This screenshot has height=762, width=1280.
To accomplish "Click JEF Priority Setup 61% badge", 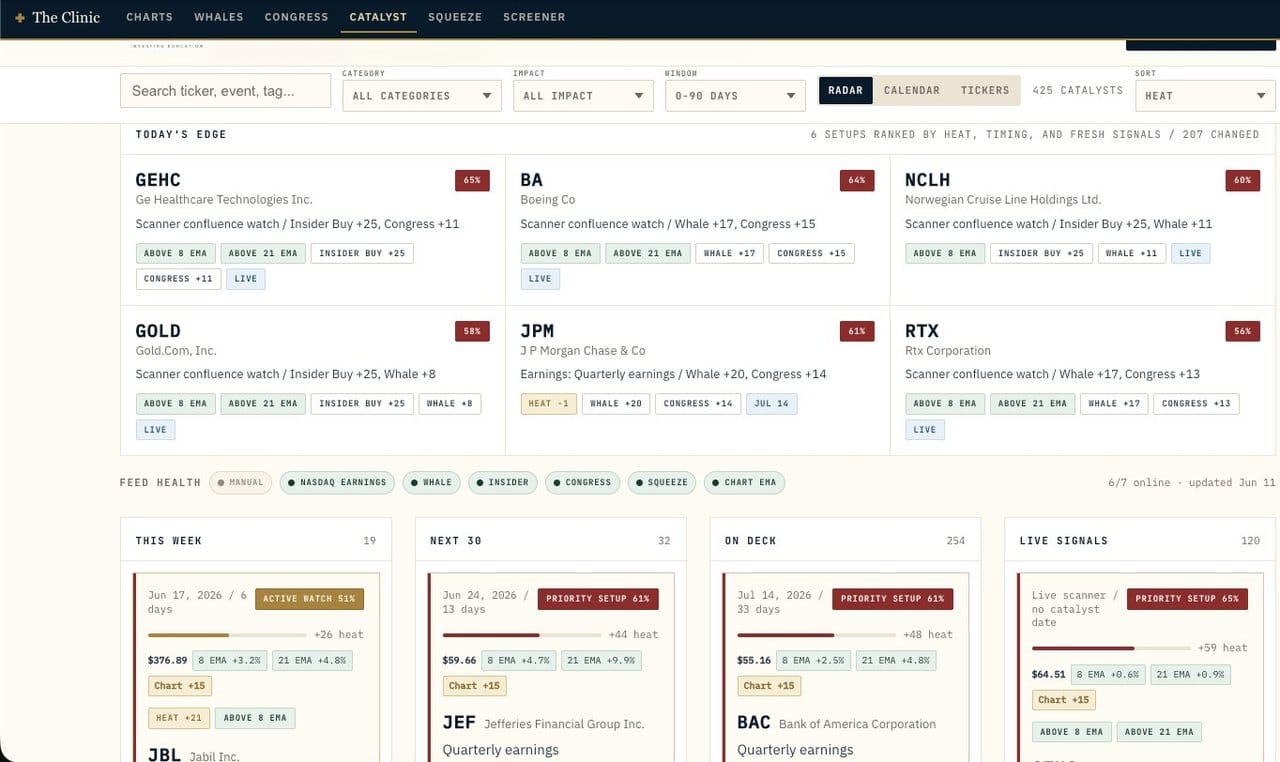I will click(x=598, y=599).
